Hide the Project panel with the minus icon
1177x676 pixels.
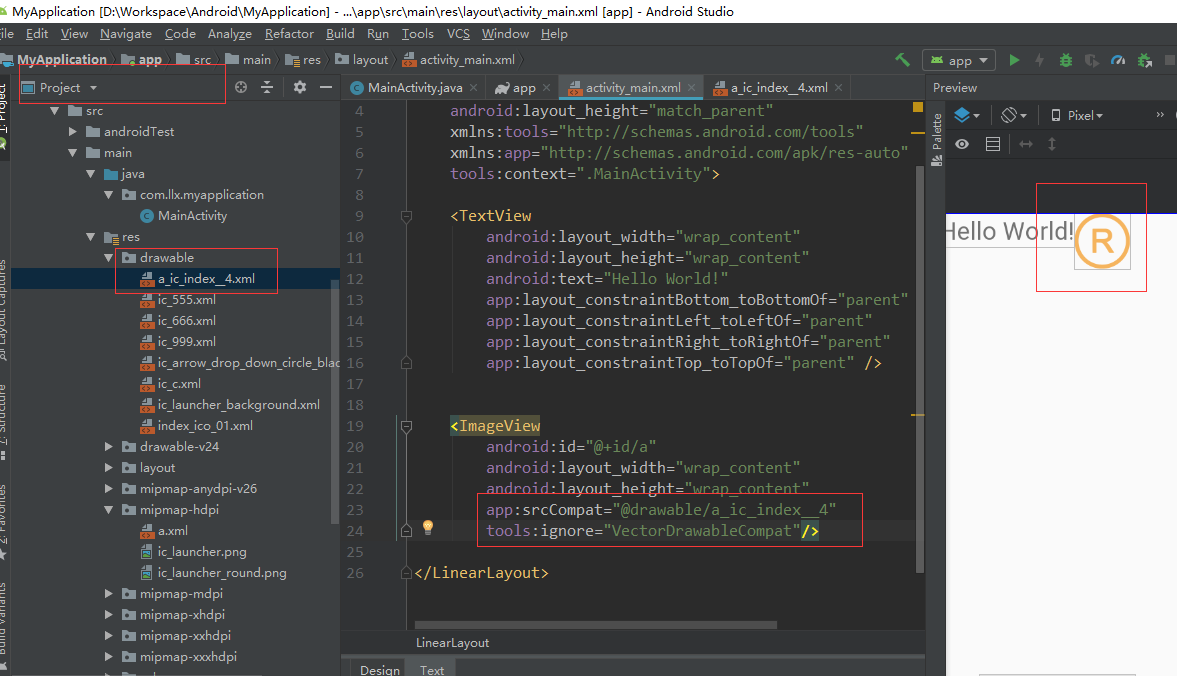click(326, 87)
